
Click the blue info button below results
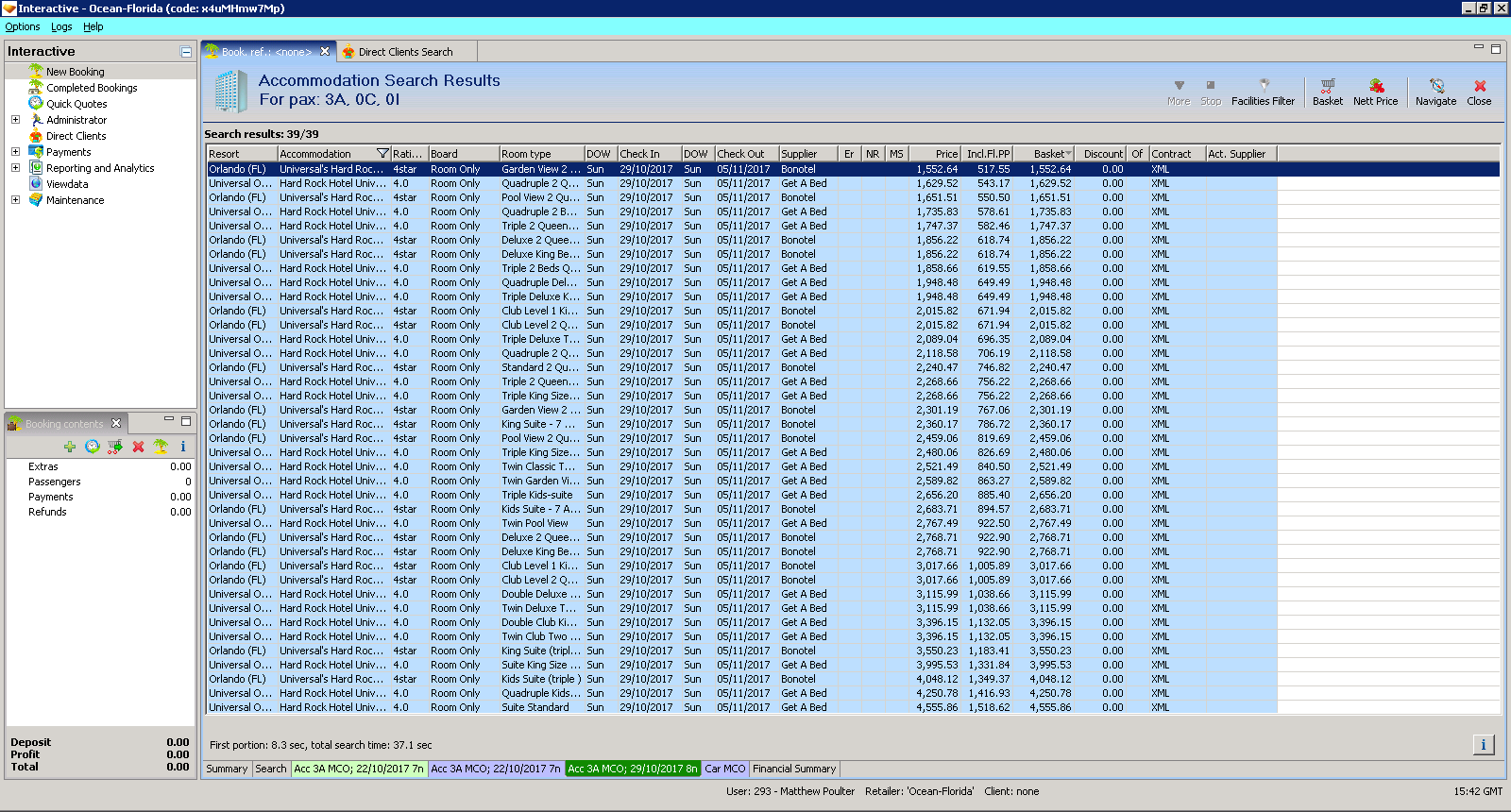tap(1483, 745)
